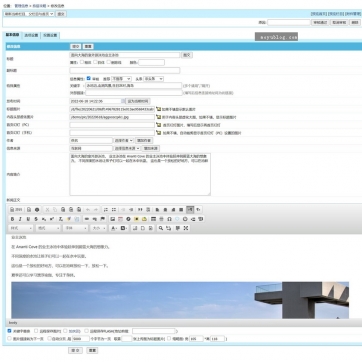362x362 pixels.
Task: Open the headline level dropdown
Action: [x=153, y=79]
